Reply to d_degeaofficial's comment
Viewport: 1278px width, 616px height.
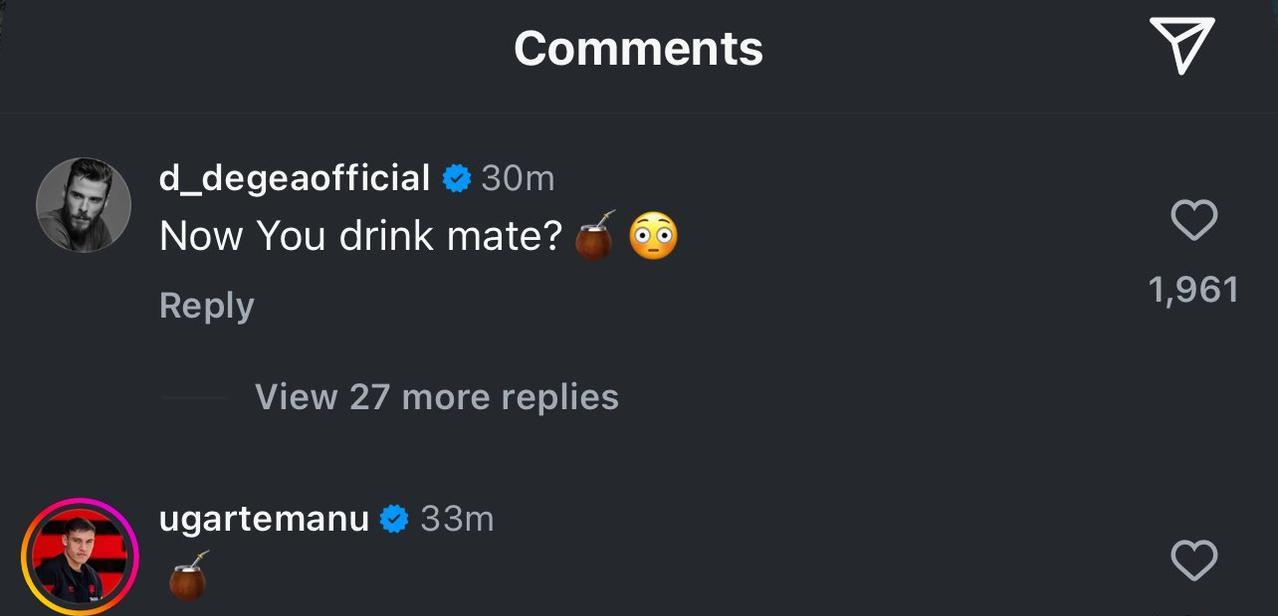(206, 305)
